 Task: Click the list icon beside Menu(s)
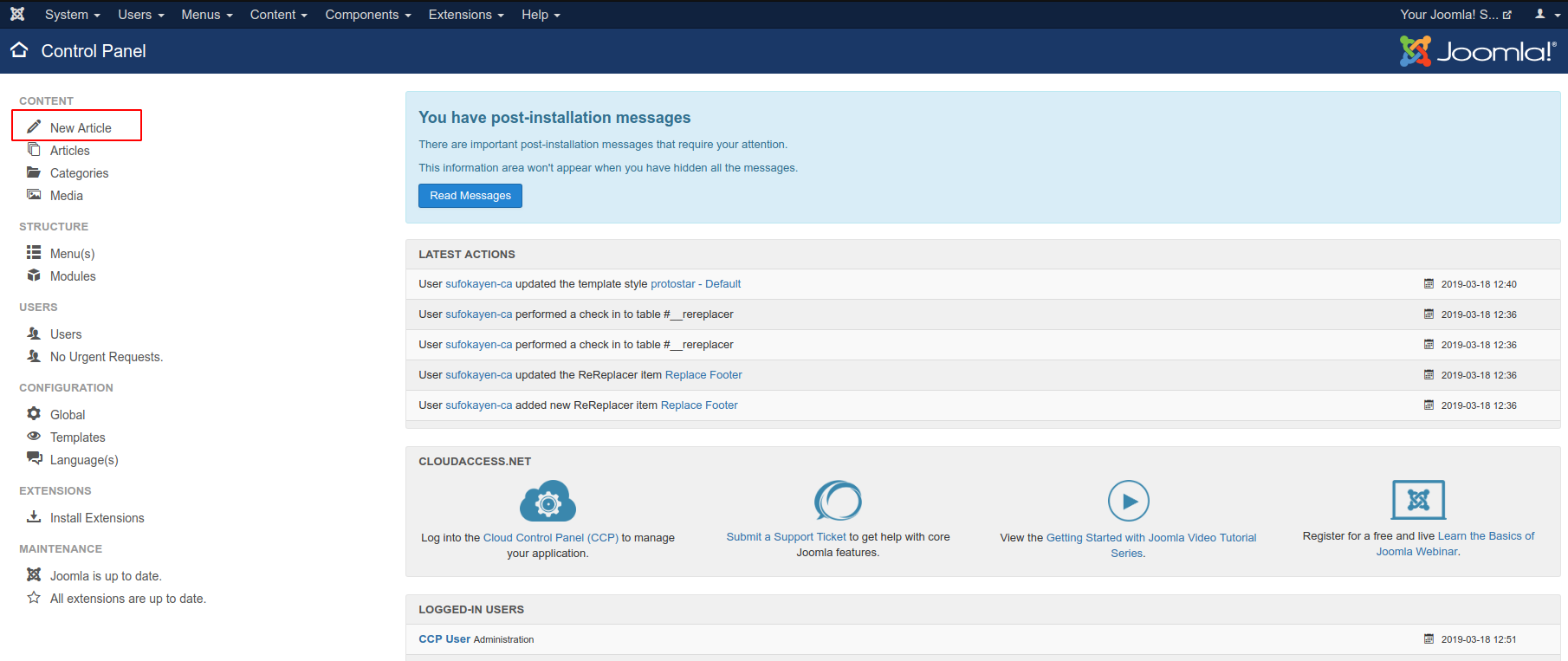(x=34, y=252)
